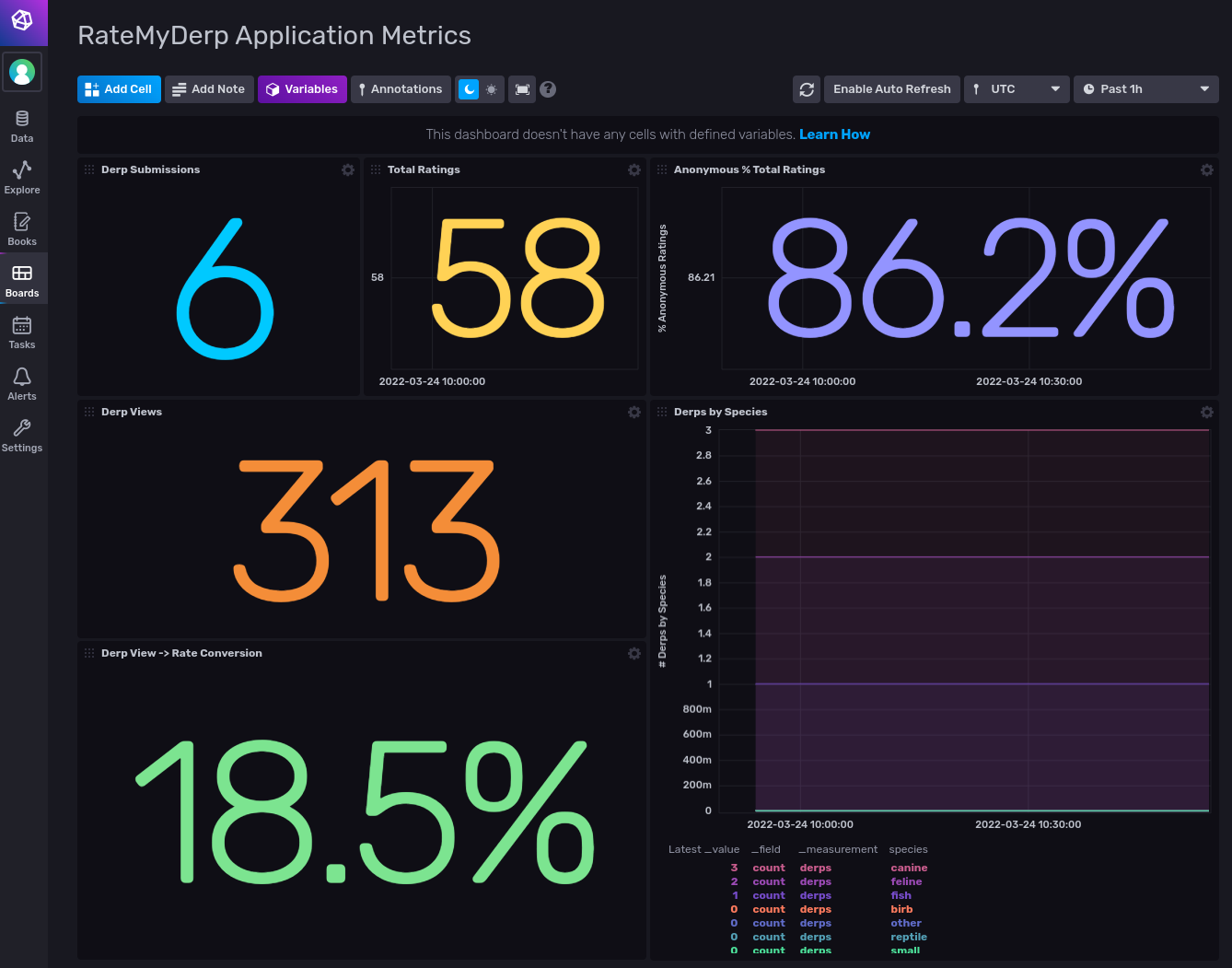Screen dimensions: 1232x968
Task: Open Derp Views cell gear menu
Action: pyautogui.click(x=634, y=412)
